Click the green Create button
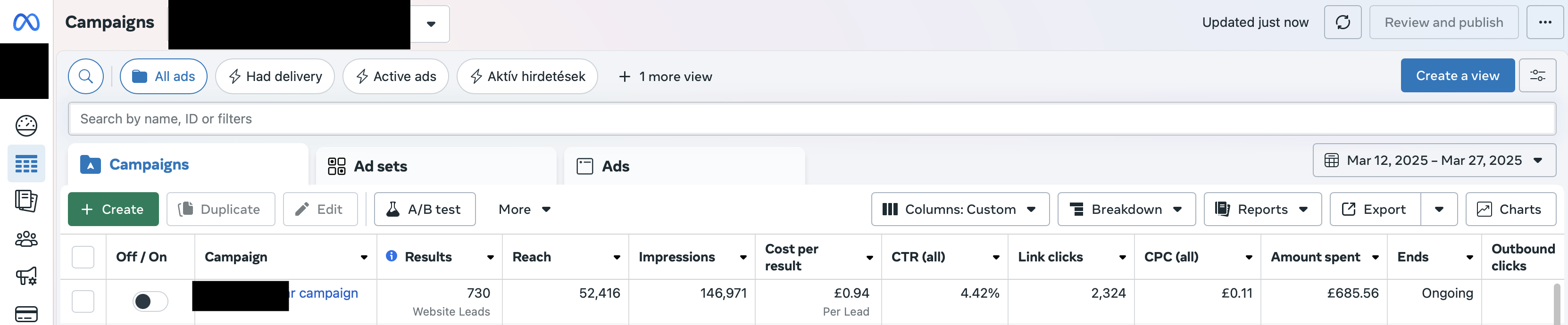Image resolution: width=1568 pixels, height=325 pixels. [x=113, y=210]
